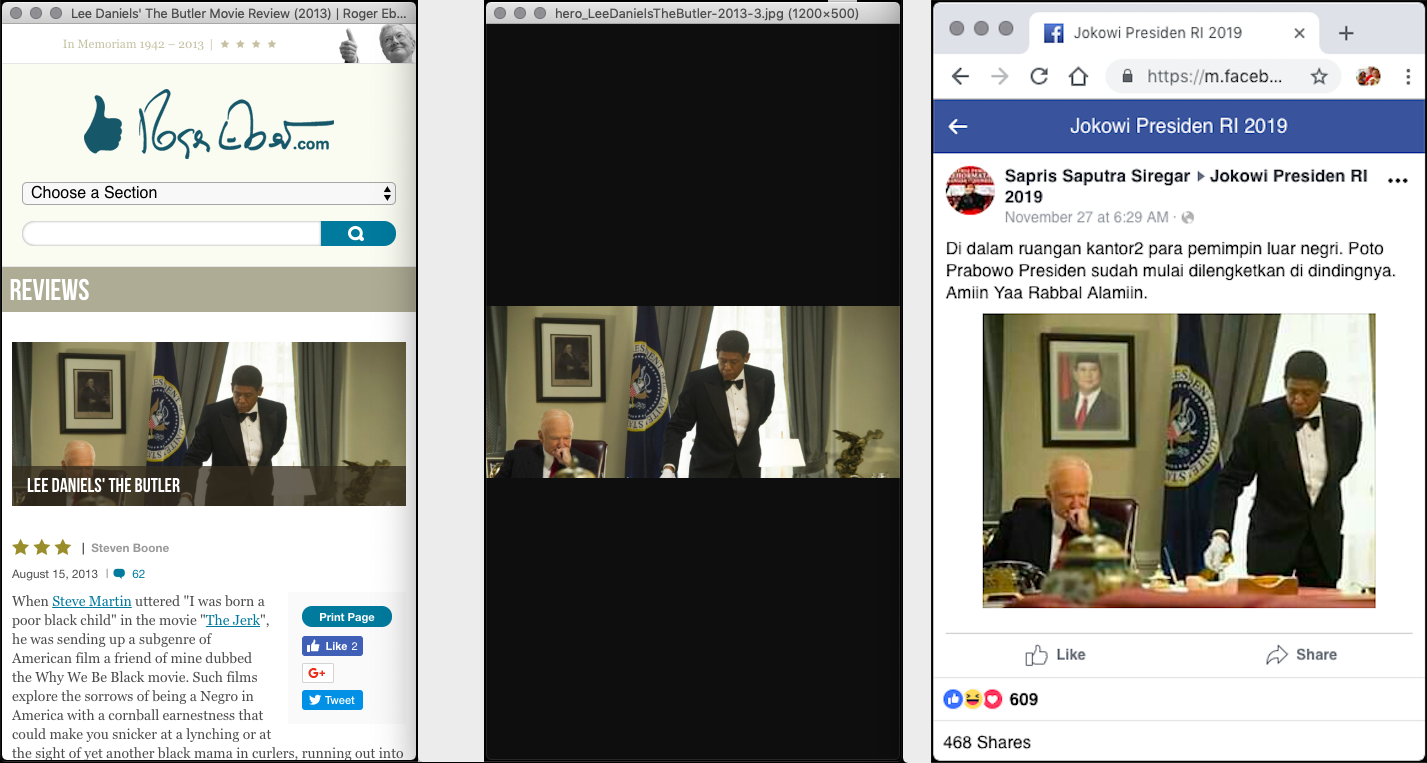Click the Google Plus share icon
The width and height of the screenshot is (1427, 763).
[317, 673]
